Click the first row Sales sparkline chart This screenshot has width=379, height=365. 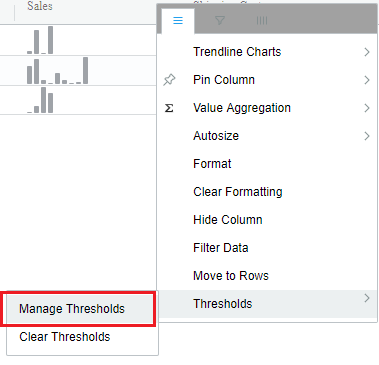click(40, 40)
